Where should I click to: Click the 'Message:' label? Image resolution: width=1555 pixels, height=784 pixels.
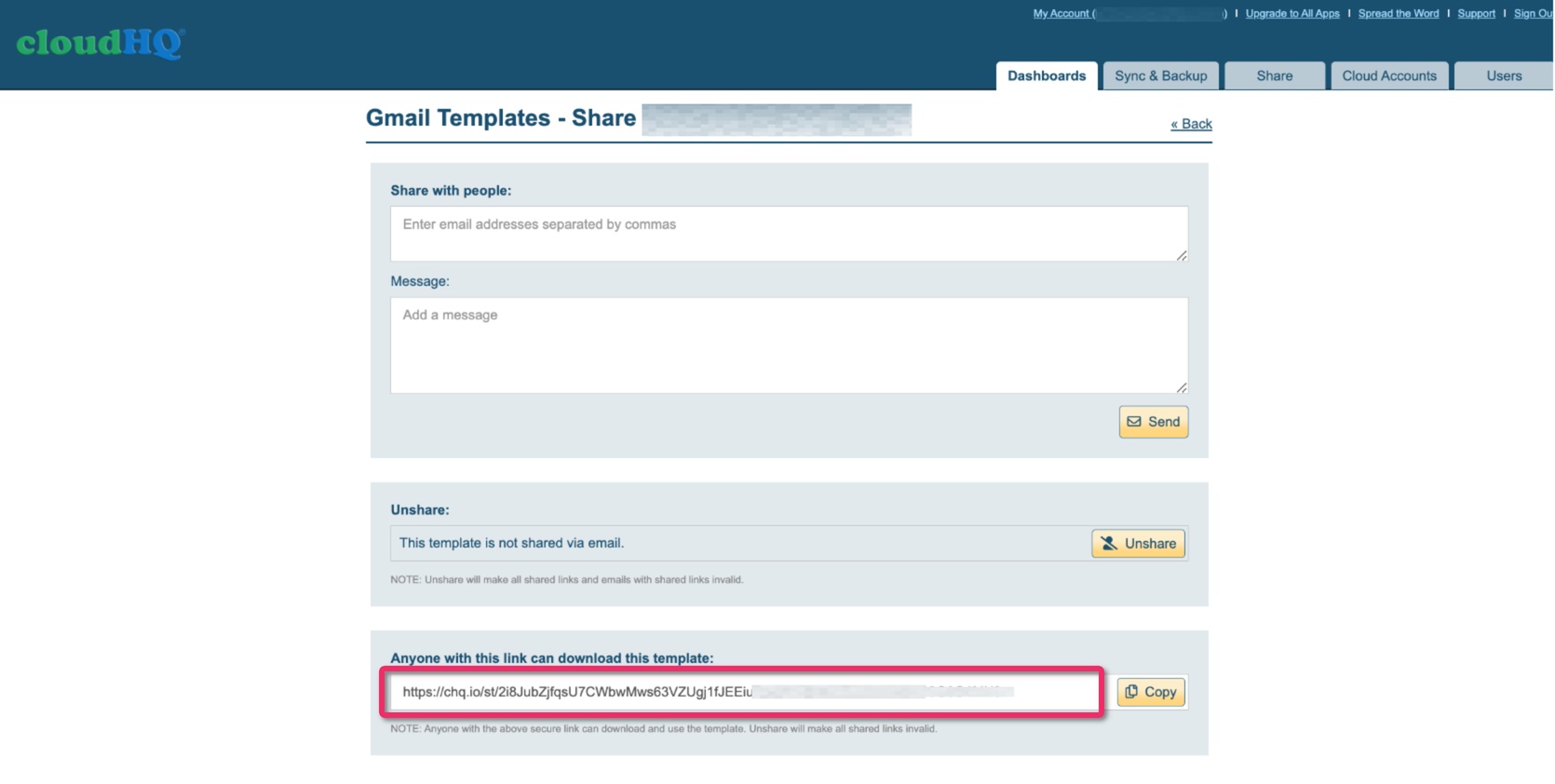pyautogui.click(x=420, y=281)
